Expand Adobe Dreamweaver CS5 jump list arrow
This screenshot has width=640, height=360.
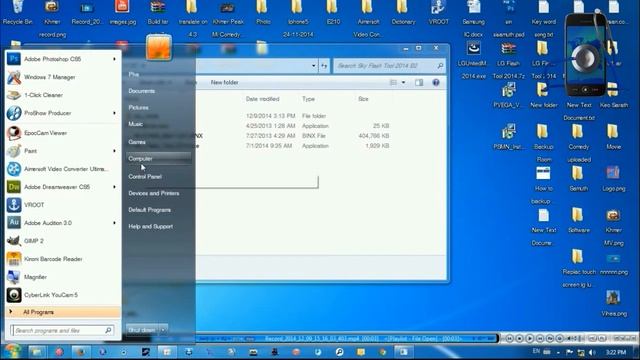[114, 187]
